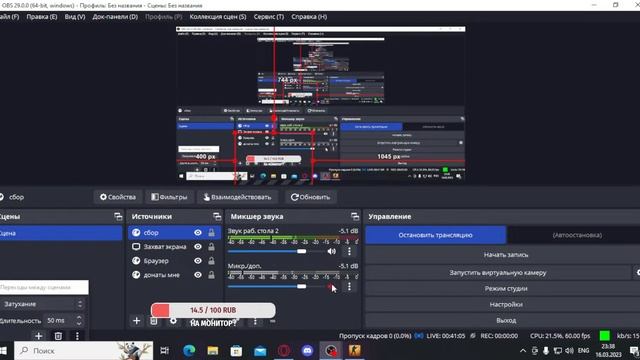Viewport: 640px width, 360px height.
Task: Open the Вид (V) menu
Action: click(75, 17)
